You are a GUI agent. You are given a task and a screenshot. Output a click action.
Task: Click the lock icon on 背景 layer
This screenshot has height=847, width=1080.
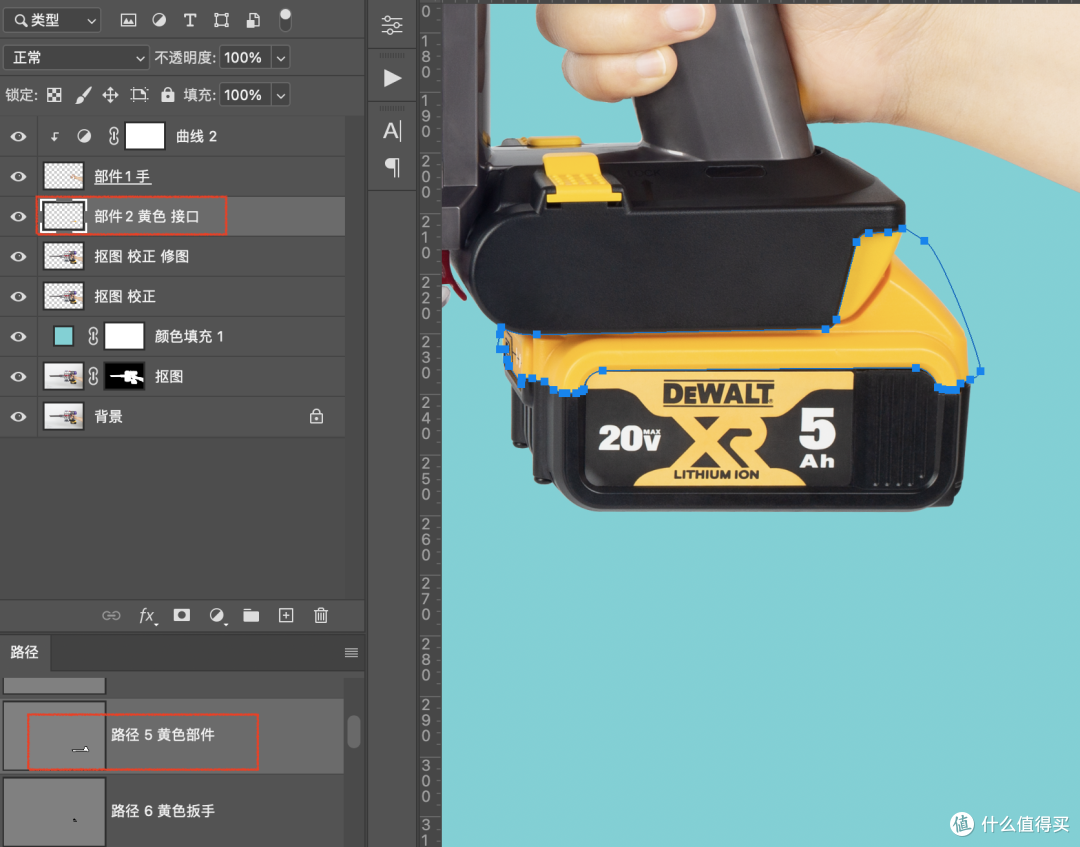click(316, 416)
